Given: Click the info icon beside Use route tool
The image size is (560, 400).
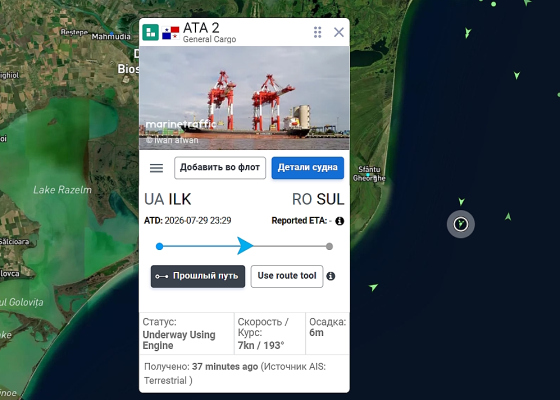Looking at the screenshot, I should point(331,276).
